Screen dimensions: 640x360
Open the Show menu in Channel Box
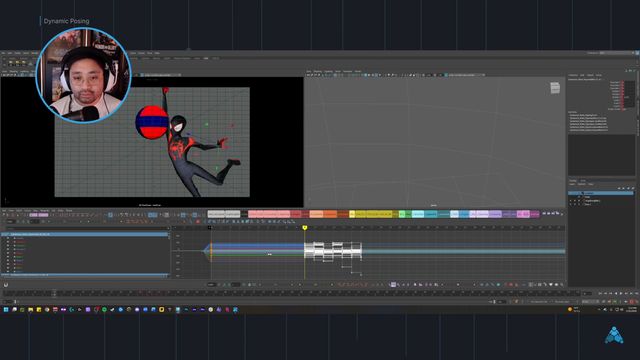[x=599, y=75]
